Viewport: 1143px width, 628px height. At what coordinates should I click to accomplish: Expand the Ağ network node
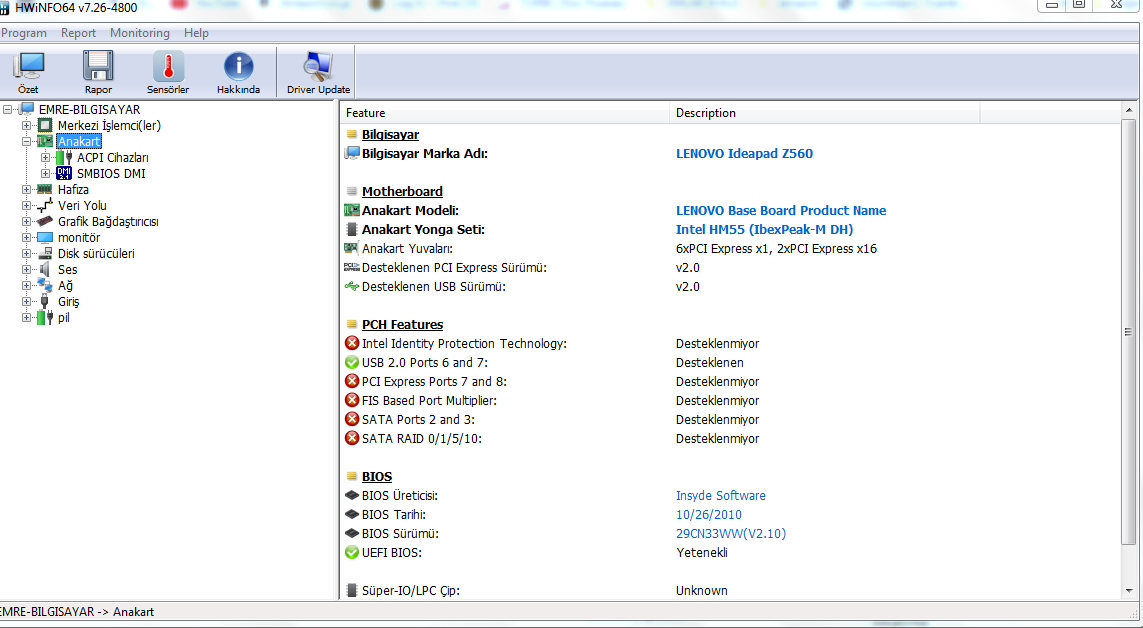(26, 286)
